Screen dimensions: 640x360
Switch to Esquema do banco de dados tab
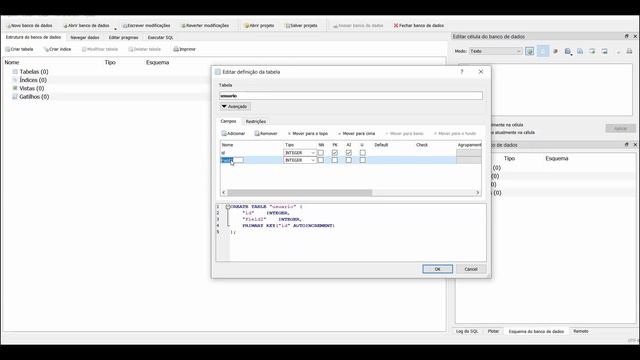click(x=536, y=331)
